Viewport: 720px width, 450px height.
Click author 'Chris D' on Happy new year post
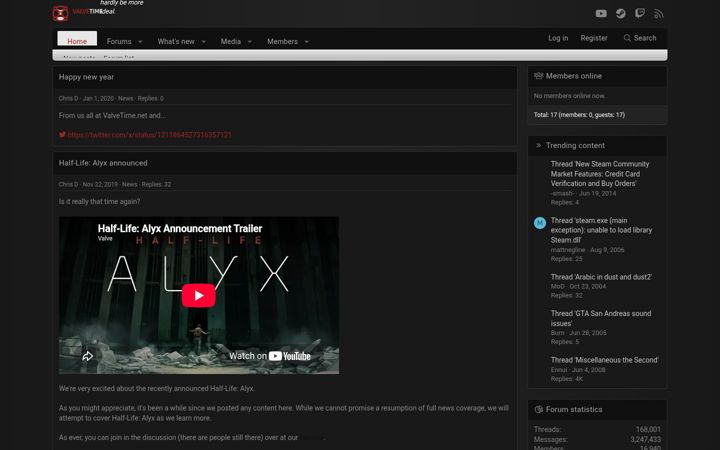click(x=68, y=98)
